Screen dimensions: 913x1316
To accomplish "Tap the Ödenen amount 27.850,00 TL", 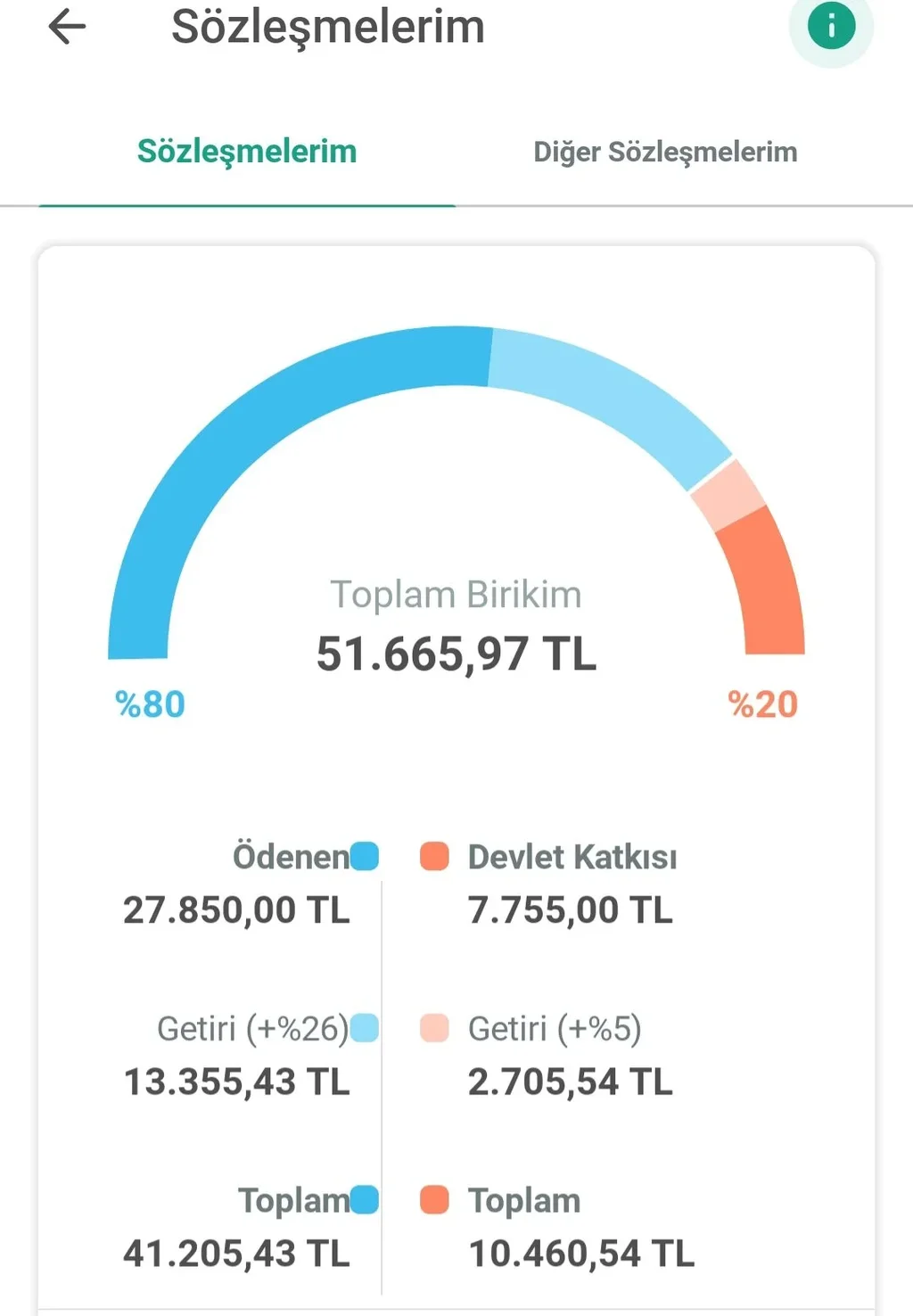I will click(236, 910).
